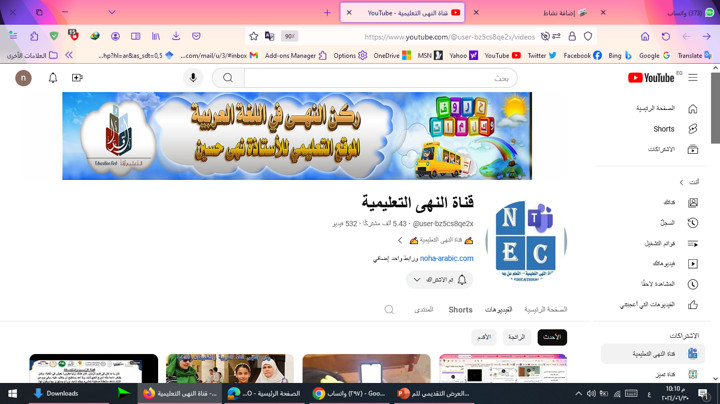Click the page vertical scrollbar thumb
The height and width of the screenshot is (404, 720).
pos(715,108)
